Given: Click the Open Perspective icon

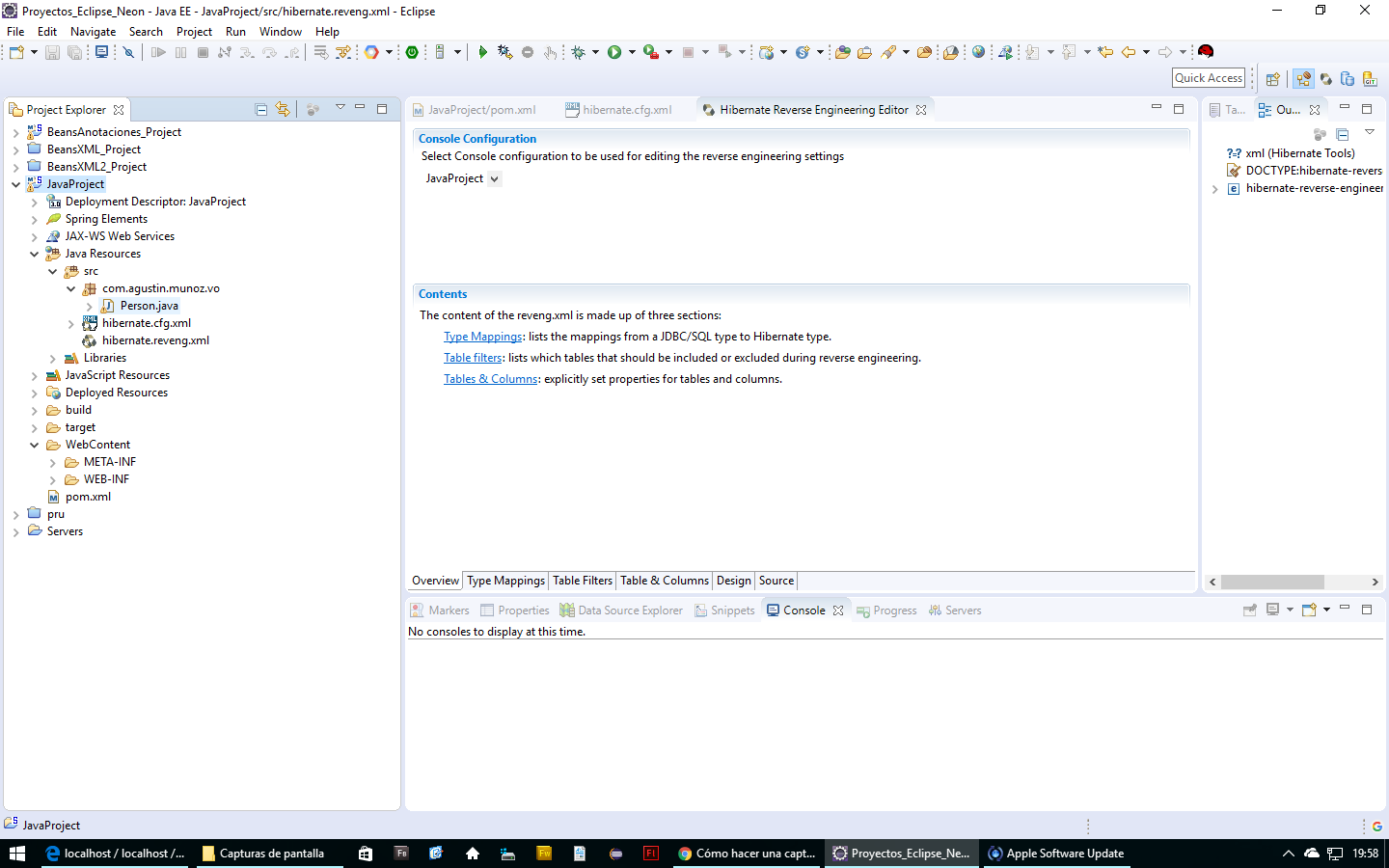Looking at the screenshot, I should click(x=1273, y=79).
